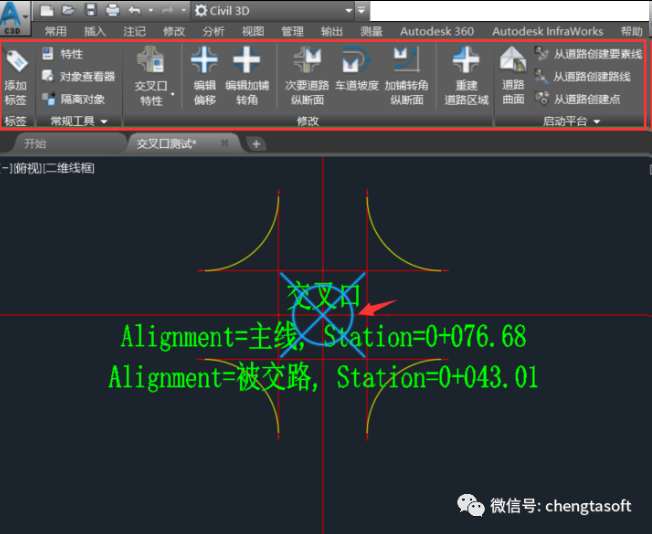Open the Civil 3D application menu button

pos(15,17)
